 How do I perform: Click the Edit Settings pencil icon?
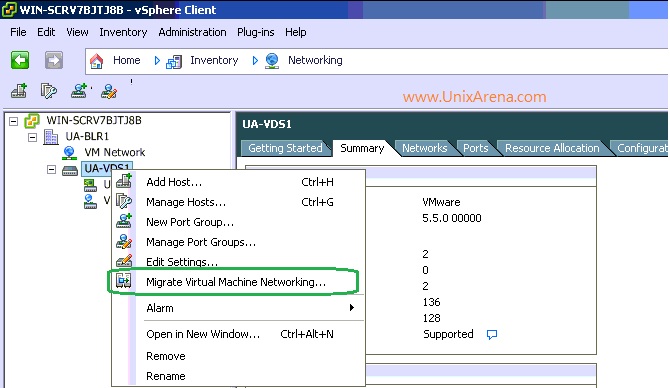click(124, 261)
